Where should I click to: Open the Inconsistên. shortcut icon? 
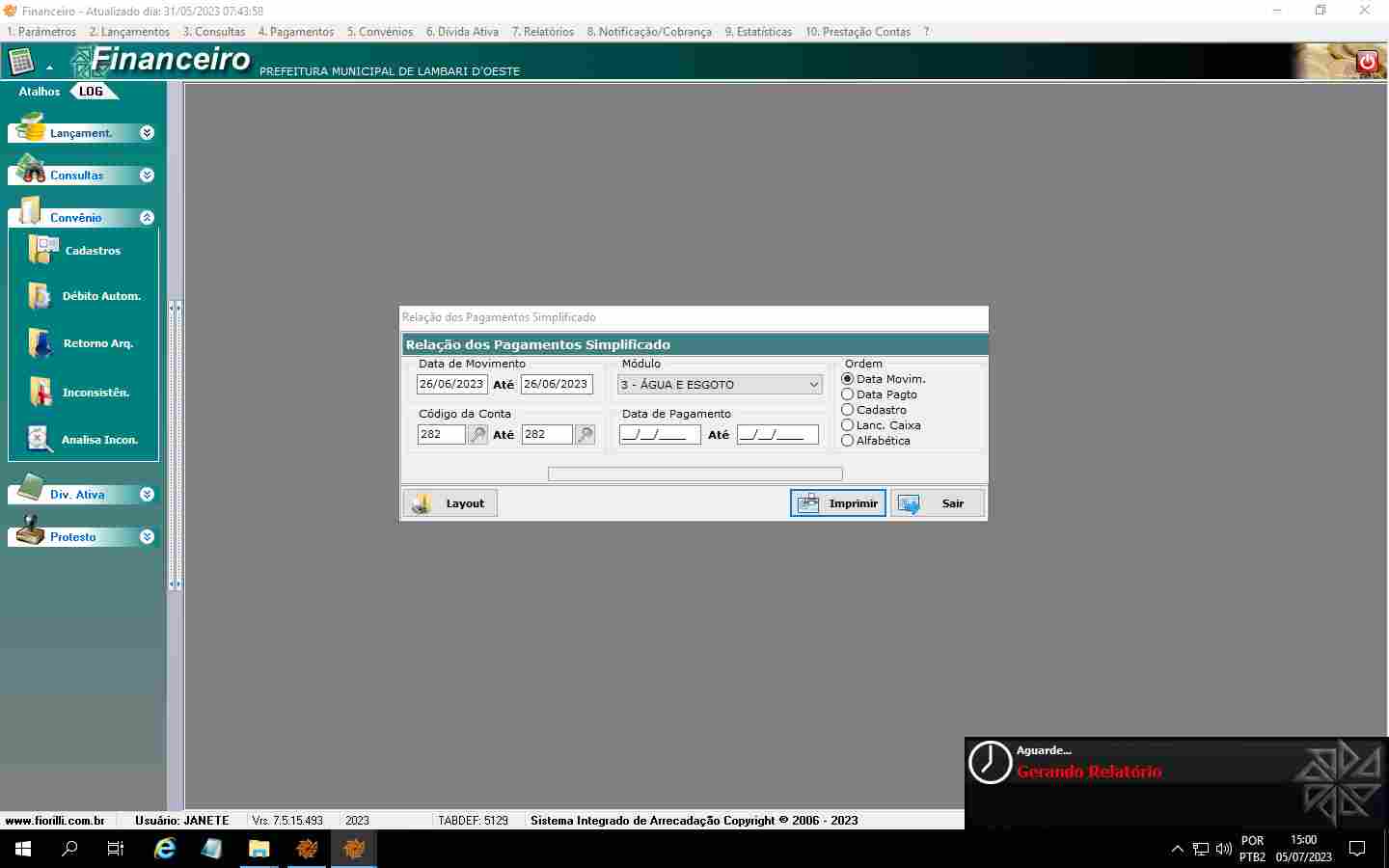click(x=41, y=393)
